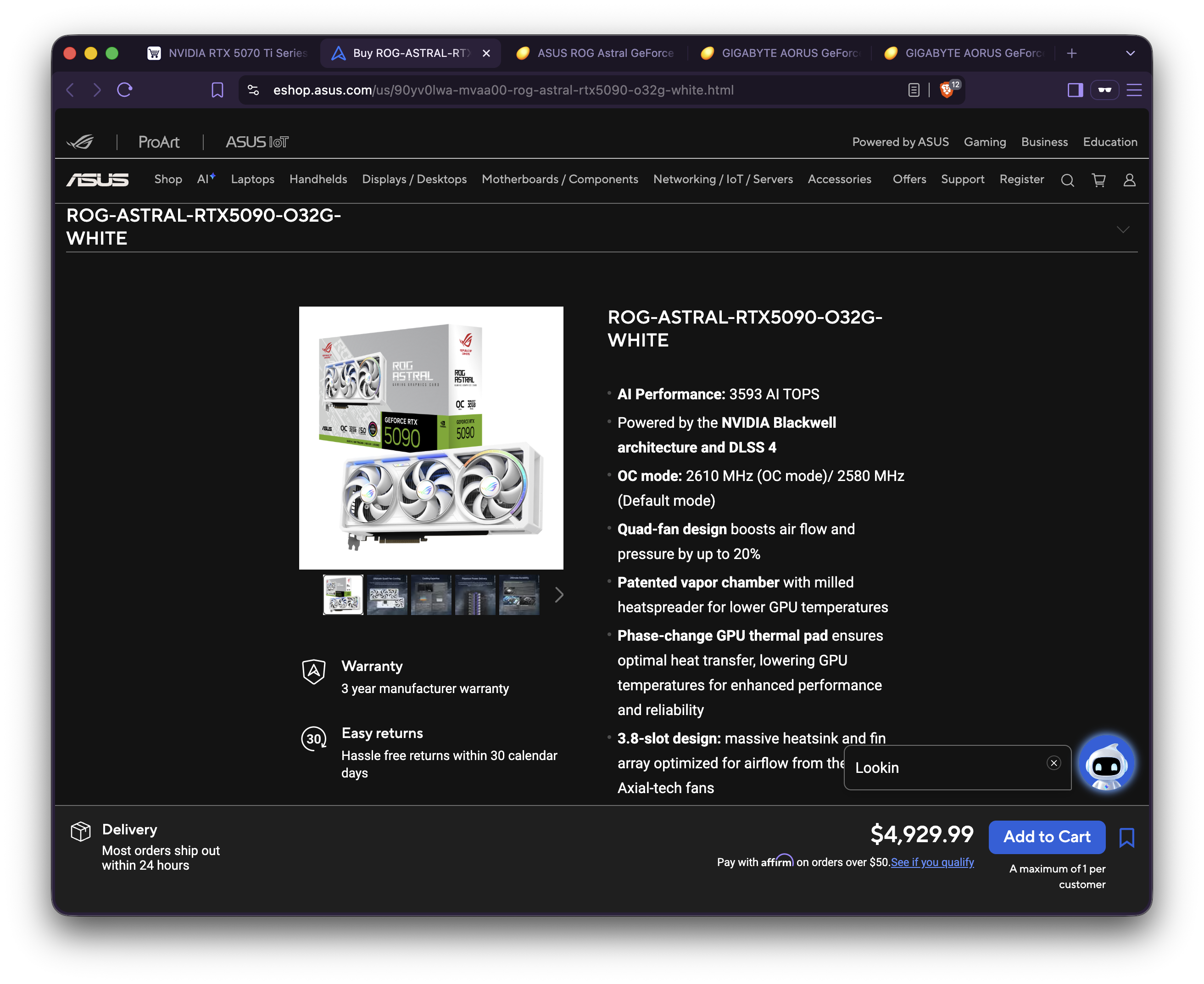Click the Delivery box icon
The width and height of the screenshot is (1204, 984).
80,832
